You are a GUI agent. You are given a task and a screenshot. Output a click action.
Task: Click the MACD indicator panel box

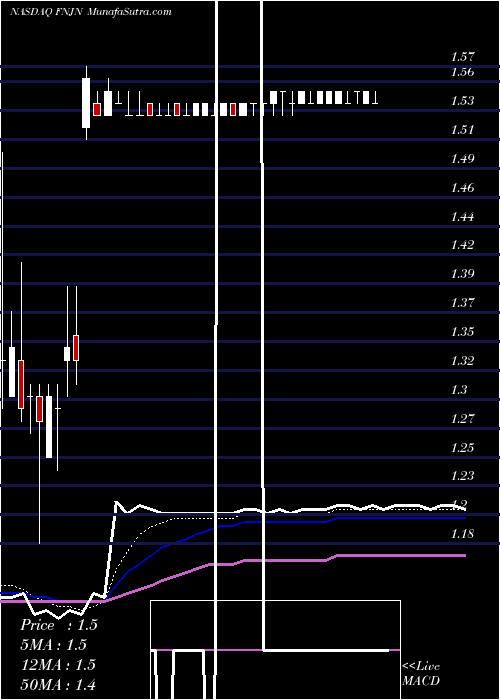coord(275,650)
